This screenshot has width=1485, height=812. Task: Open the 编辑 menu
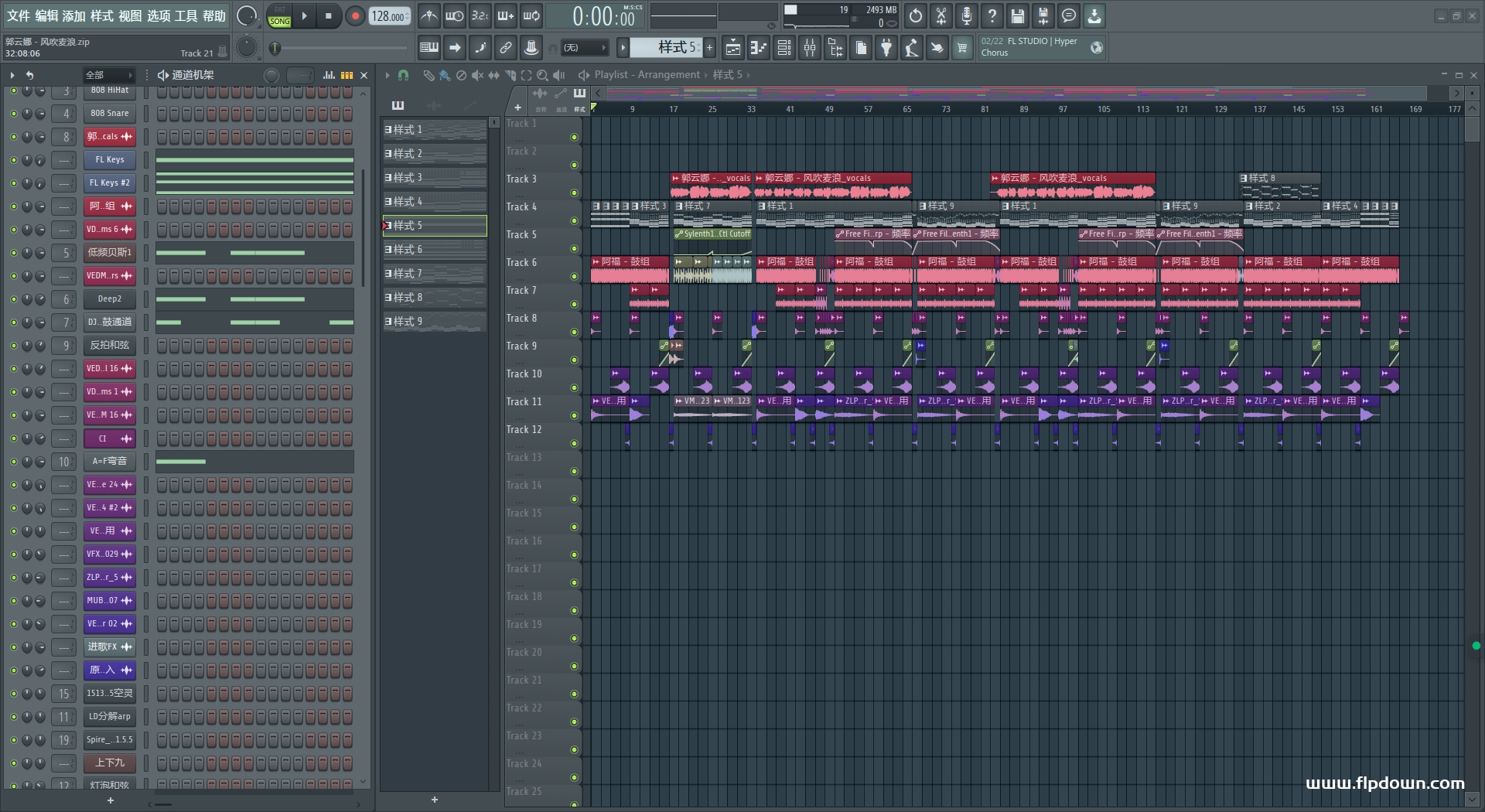tap(46, 15)
